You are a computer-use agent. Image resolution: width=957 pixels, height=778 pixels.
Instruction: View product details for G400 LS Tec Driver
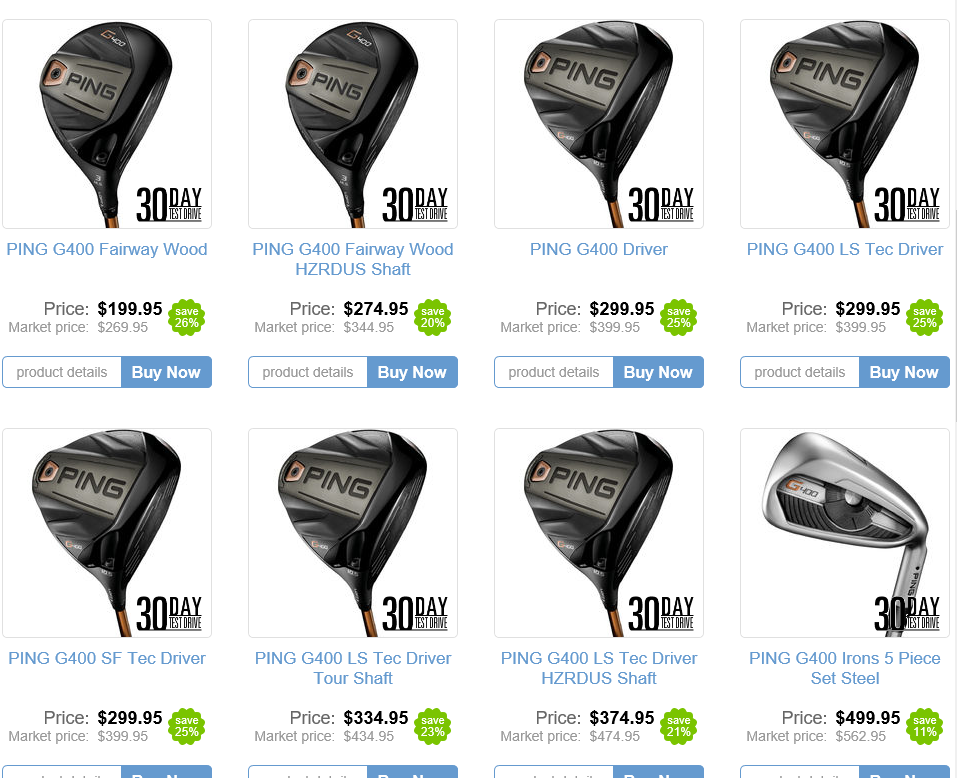pos(800,372)
